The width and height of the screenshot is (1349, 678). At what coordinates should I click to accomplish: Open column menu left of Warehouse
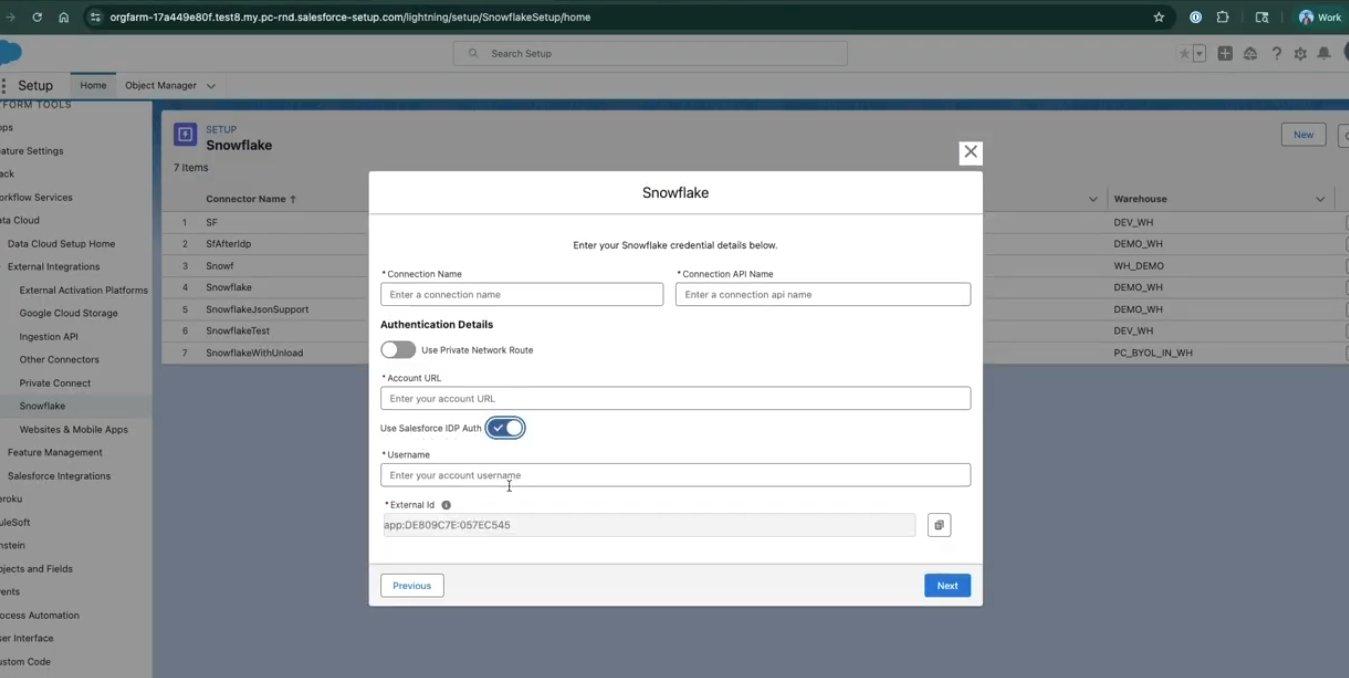pyautogui.click(x=1092, y=199)
